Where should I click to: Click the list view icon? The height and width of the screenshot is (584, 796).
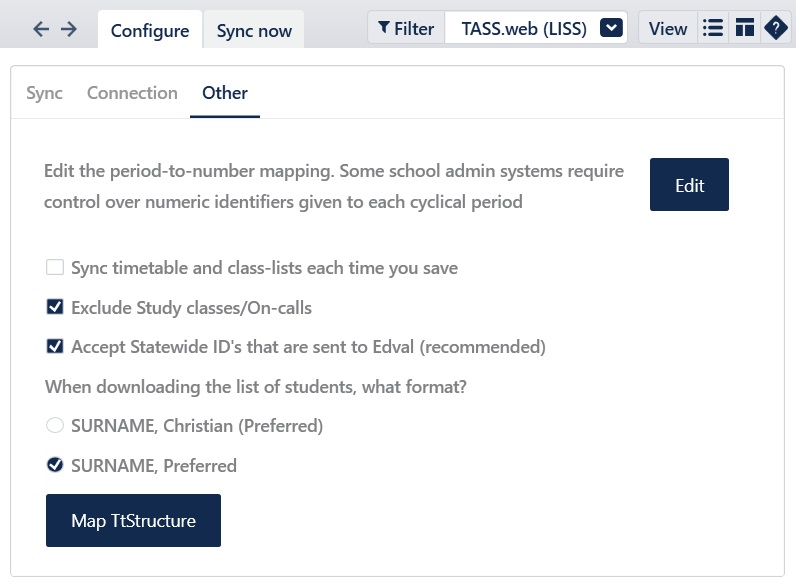tap(713, 28)
